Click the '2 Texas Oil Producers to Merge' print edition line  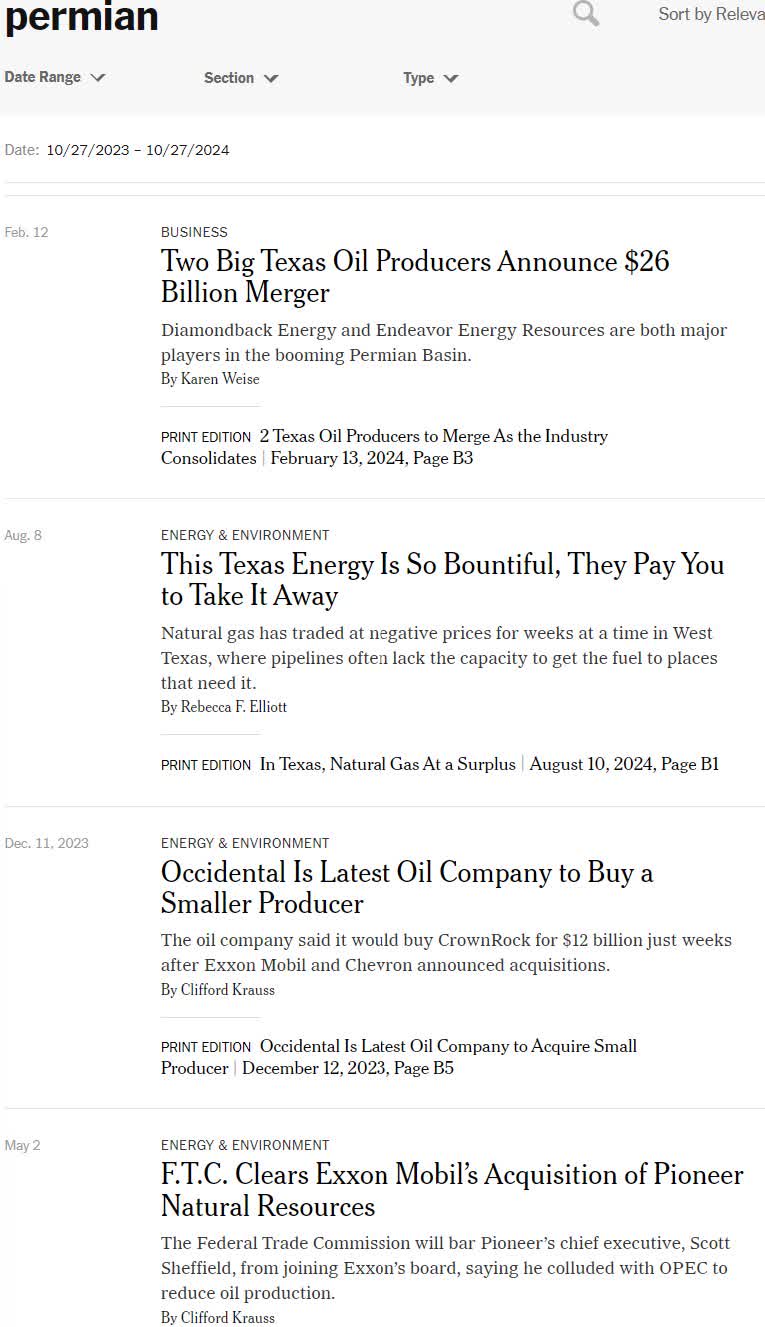tap(433, 437)
